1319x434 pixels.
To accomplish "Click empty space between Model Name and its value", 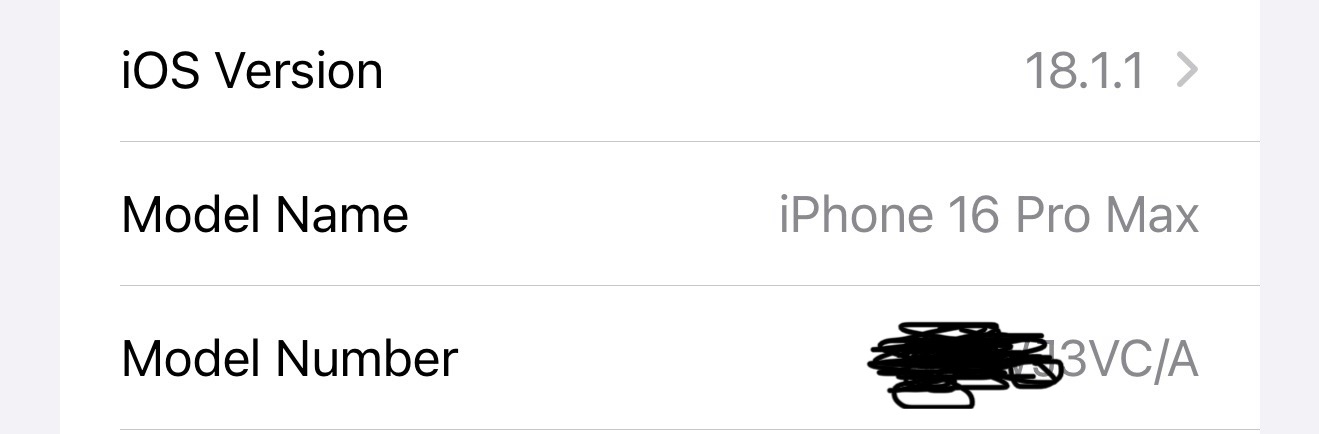I will point(594,214).
